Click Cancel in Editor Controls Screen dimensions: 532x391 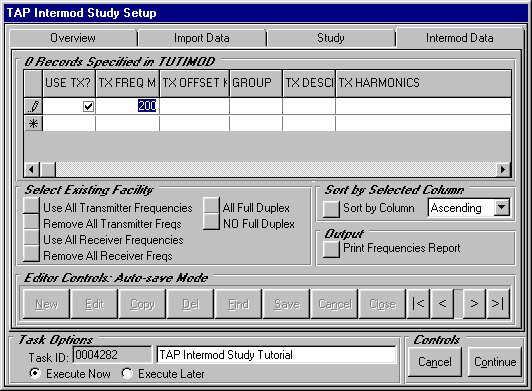coord(335,303)
